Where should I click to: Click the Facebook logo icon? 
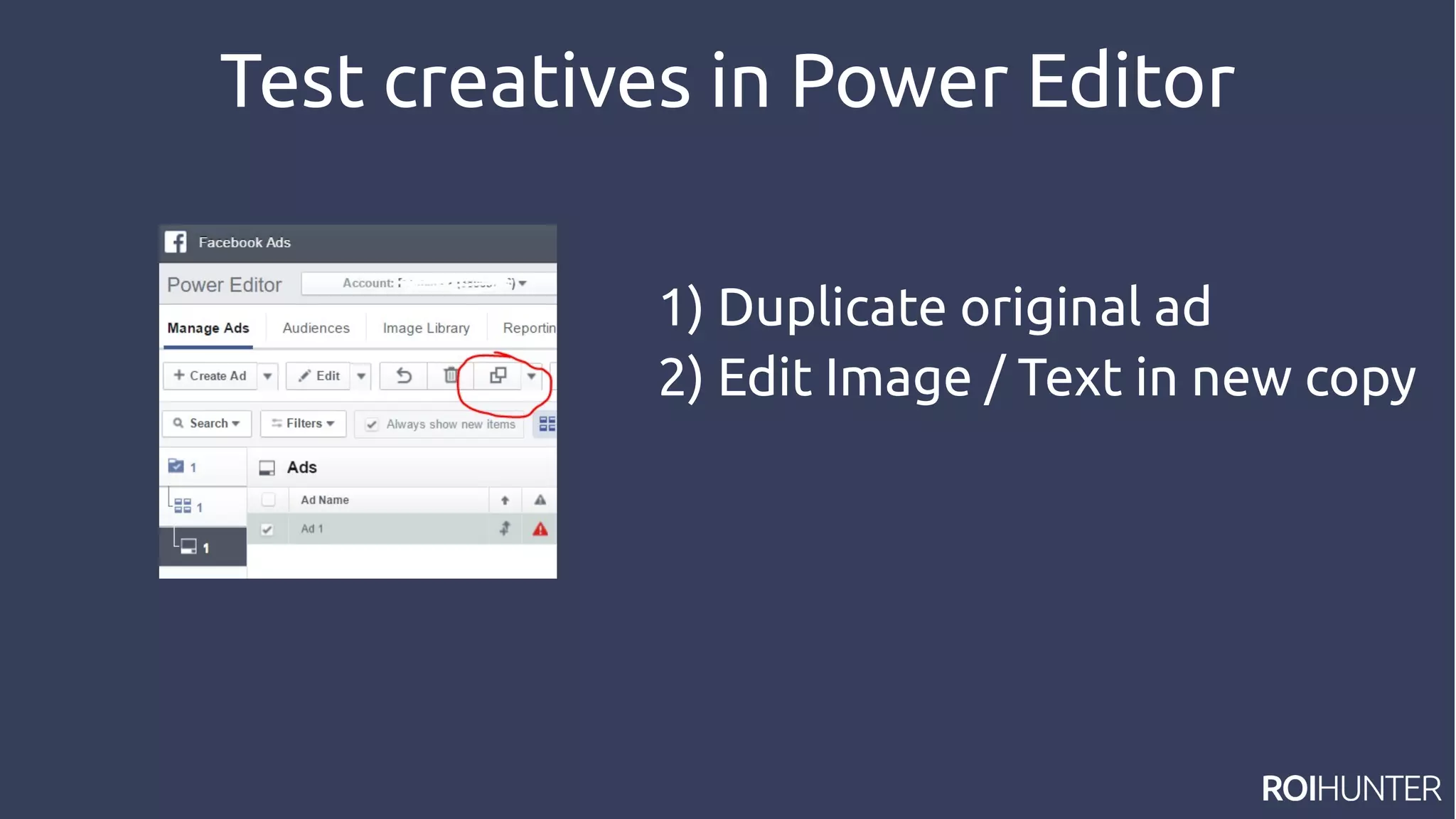176,242
